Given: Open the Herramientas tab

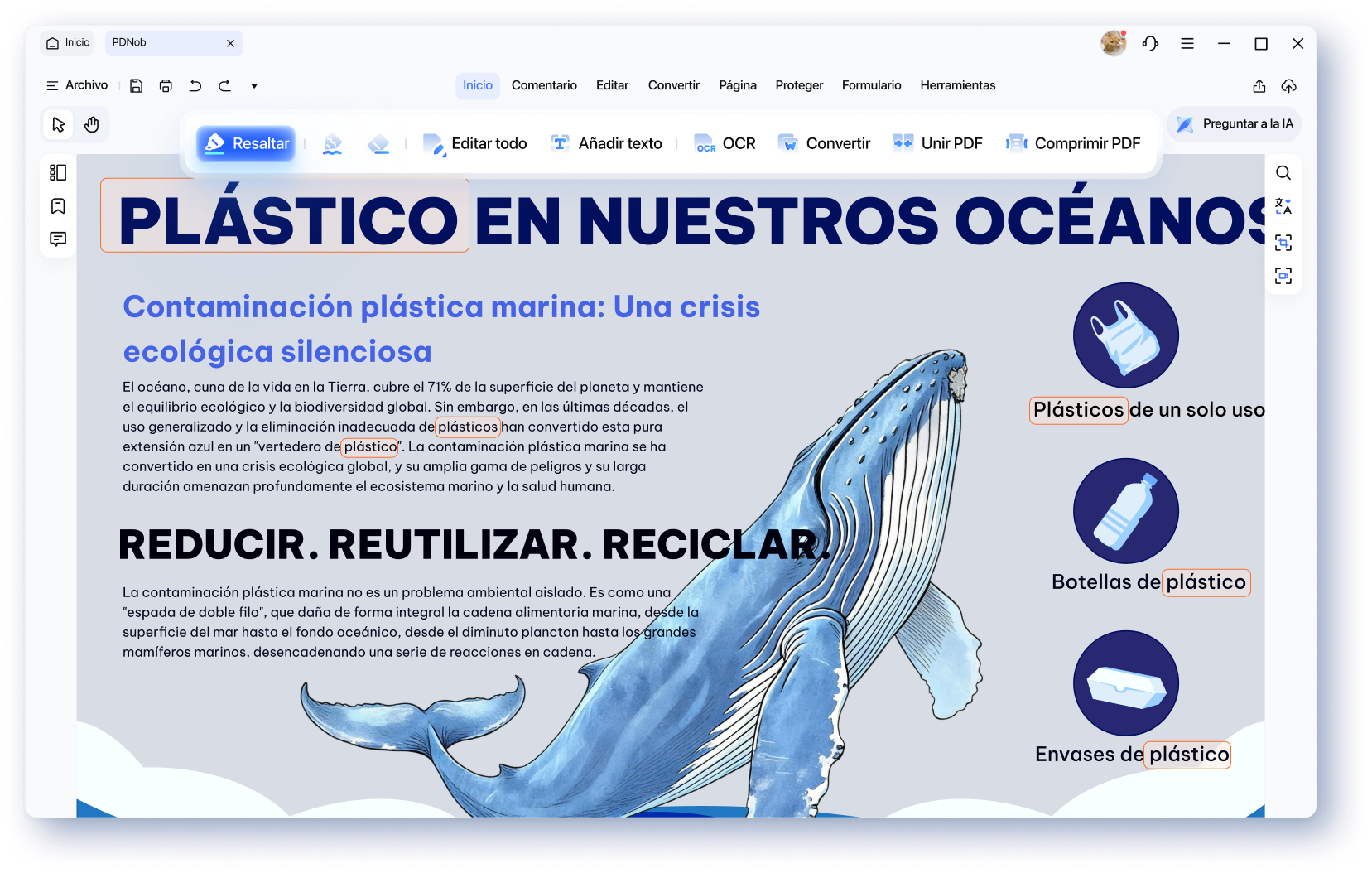Looking at the screenshot, I should click(x=958, y=85).
